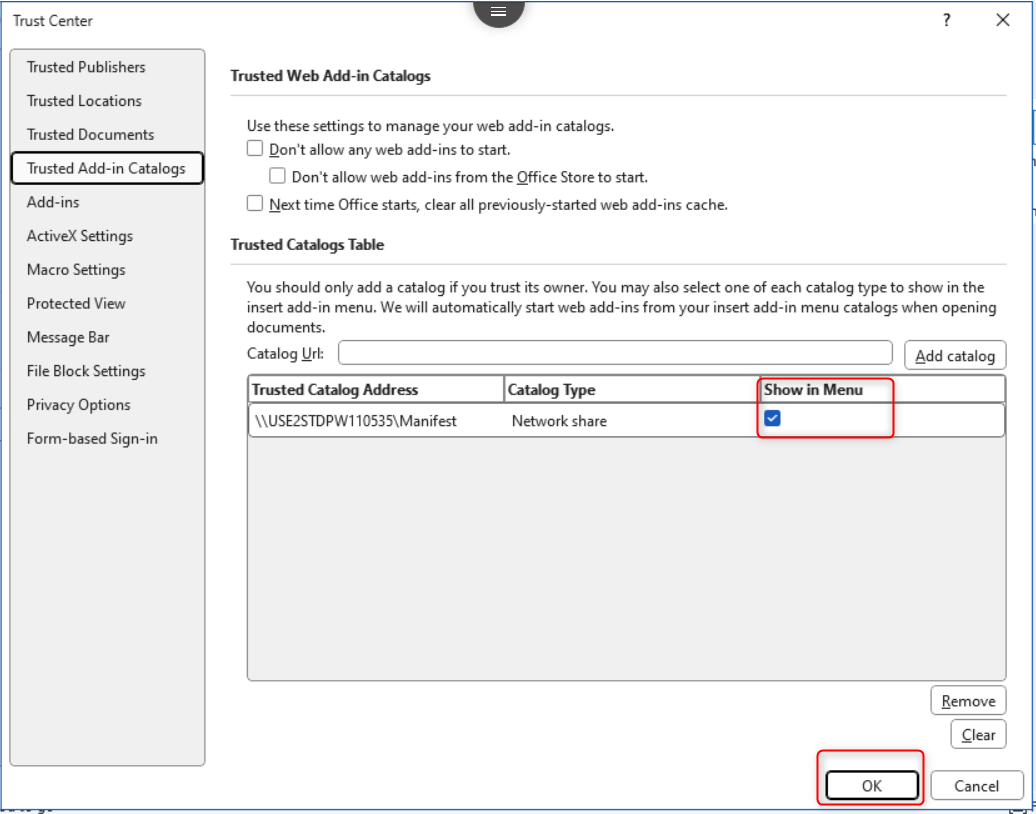Viewport: 1036px width, 814px height.
Task: Enable 'Don't allow any web add-ins to start'
Action: [x=255, y=147]
